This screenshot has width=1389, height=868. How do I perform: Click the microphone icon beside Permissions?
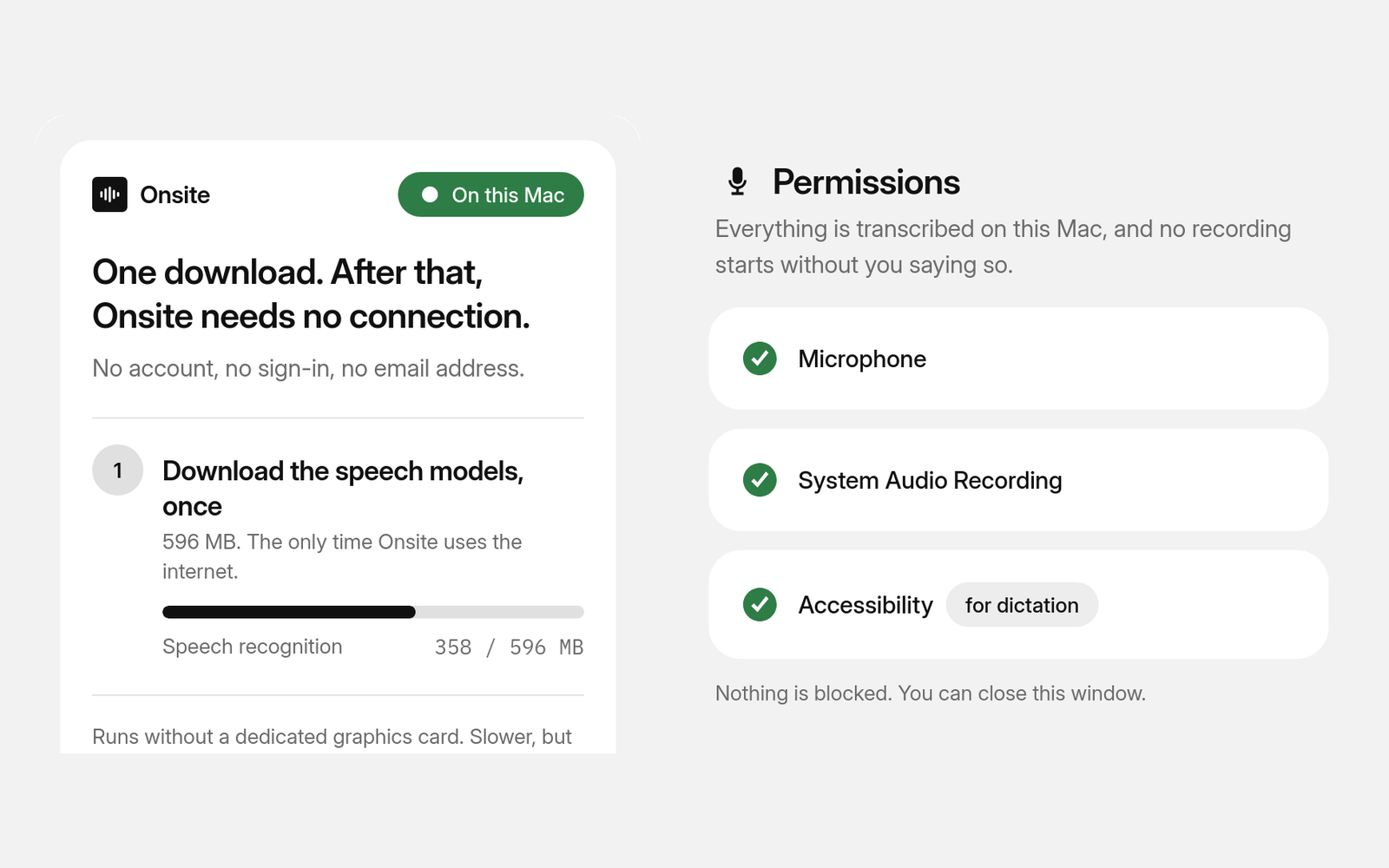pos(737,181)
